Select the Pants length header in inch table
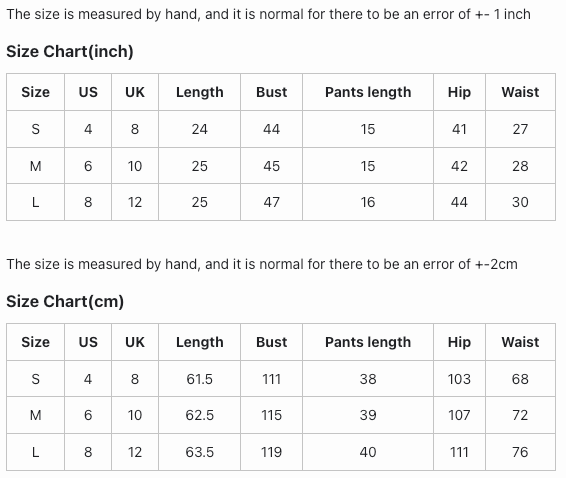 [368, 92]
